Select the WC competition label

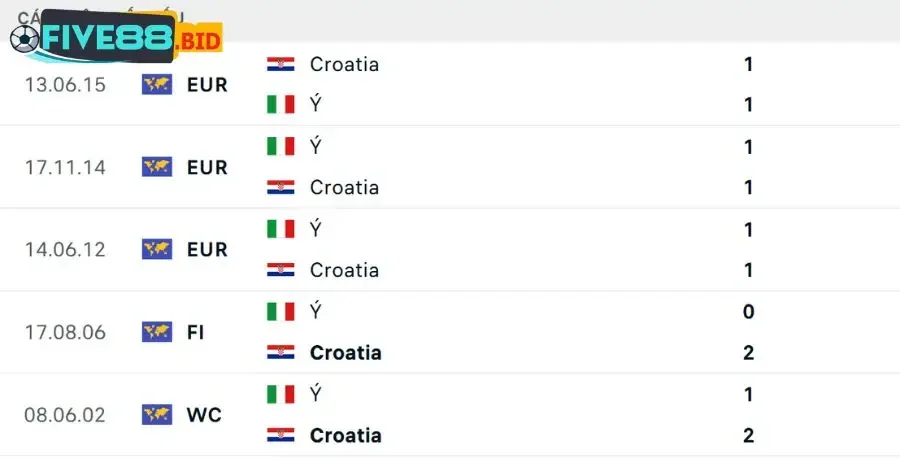pos(204,414)
